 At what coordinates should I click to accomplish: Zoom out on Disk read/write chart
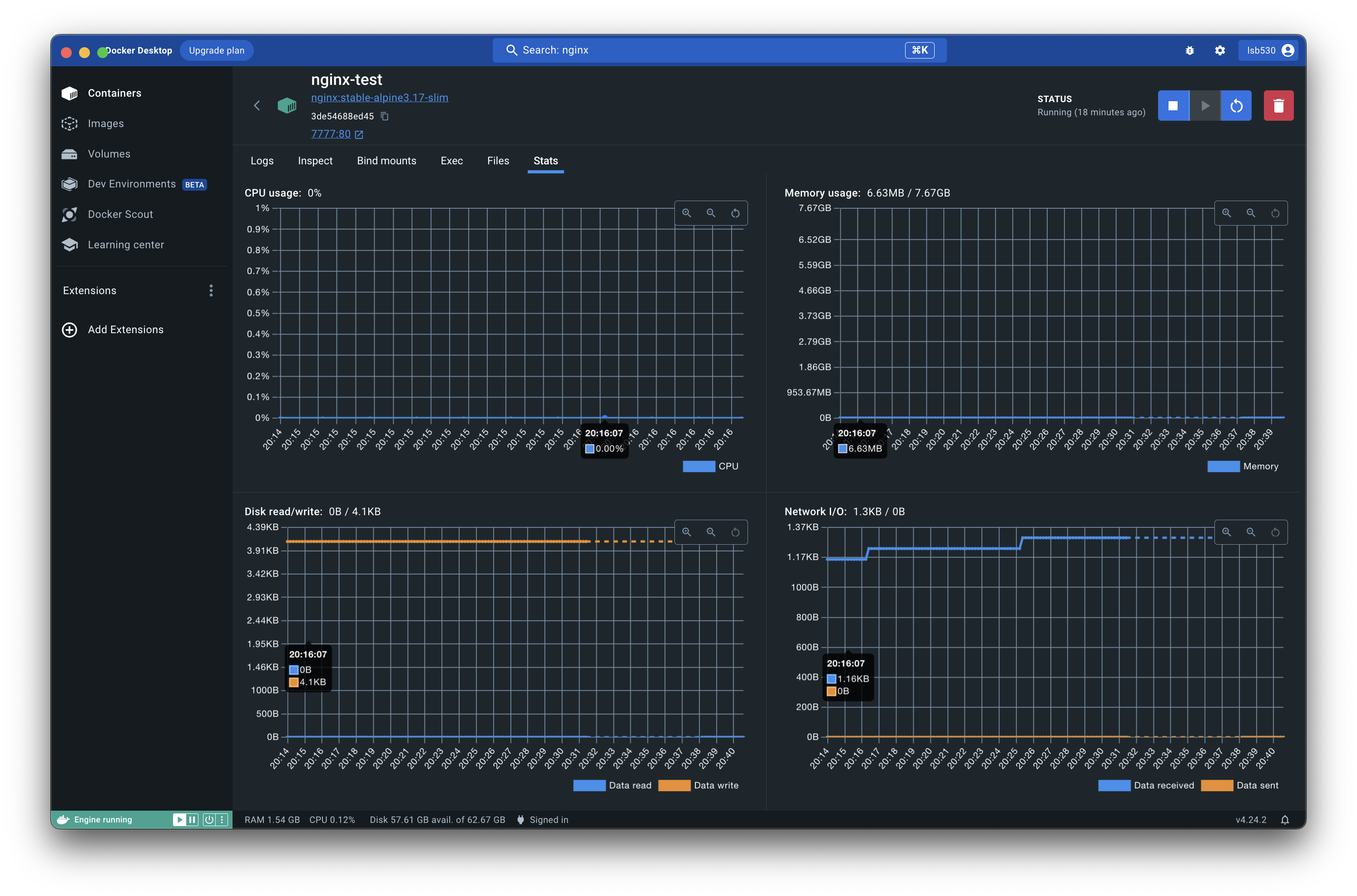pyautogui.click(x=710, y=532)
